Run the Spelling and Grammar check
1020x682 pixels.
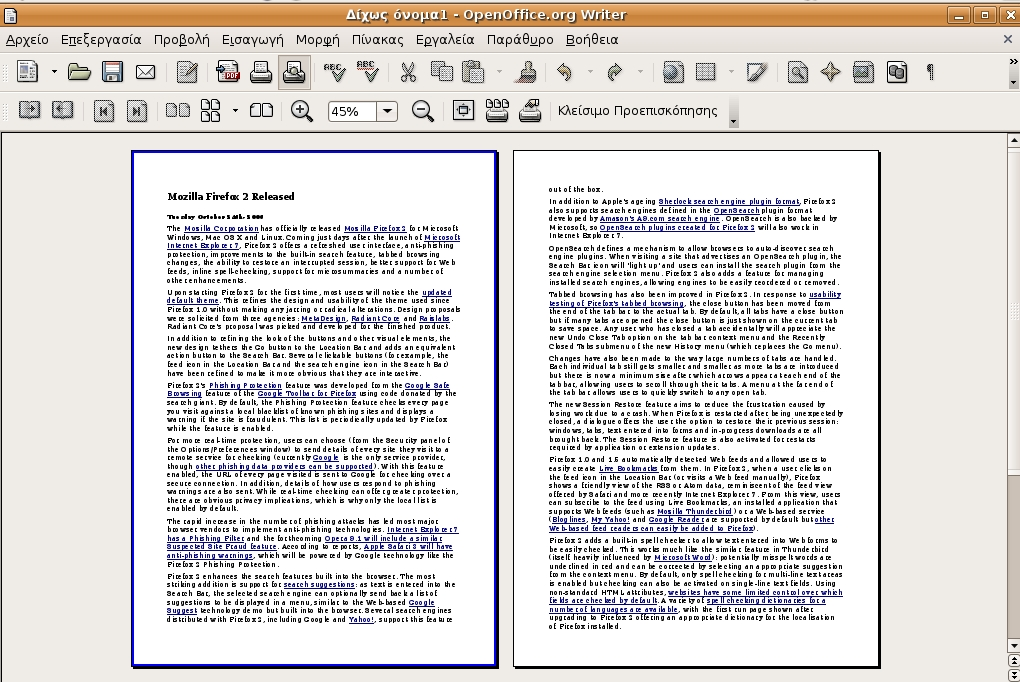tap(334, 72)
